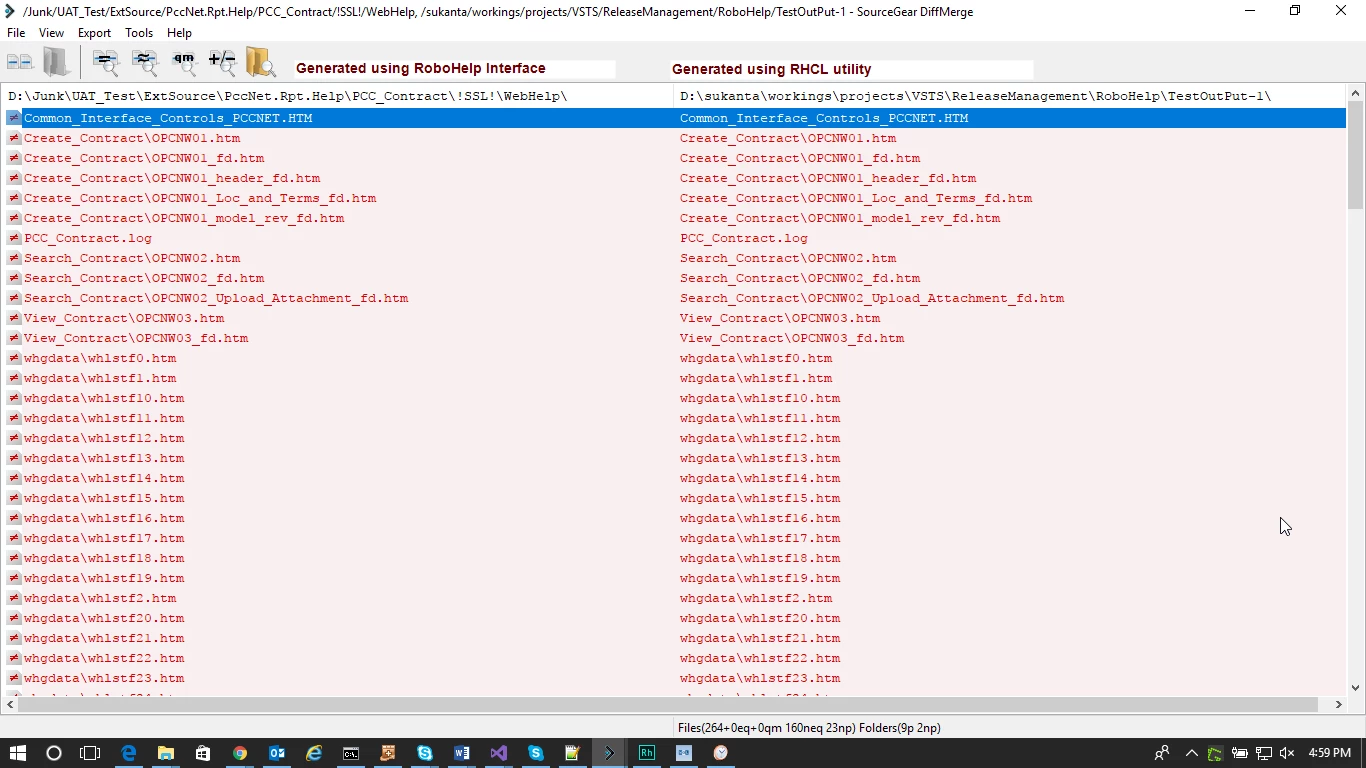Select left whgdata\whlstf18.htm entry
Screen dimensions: 1366x768
pos(104,558)
